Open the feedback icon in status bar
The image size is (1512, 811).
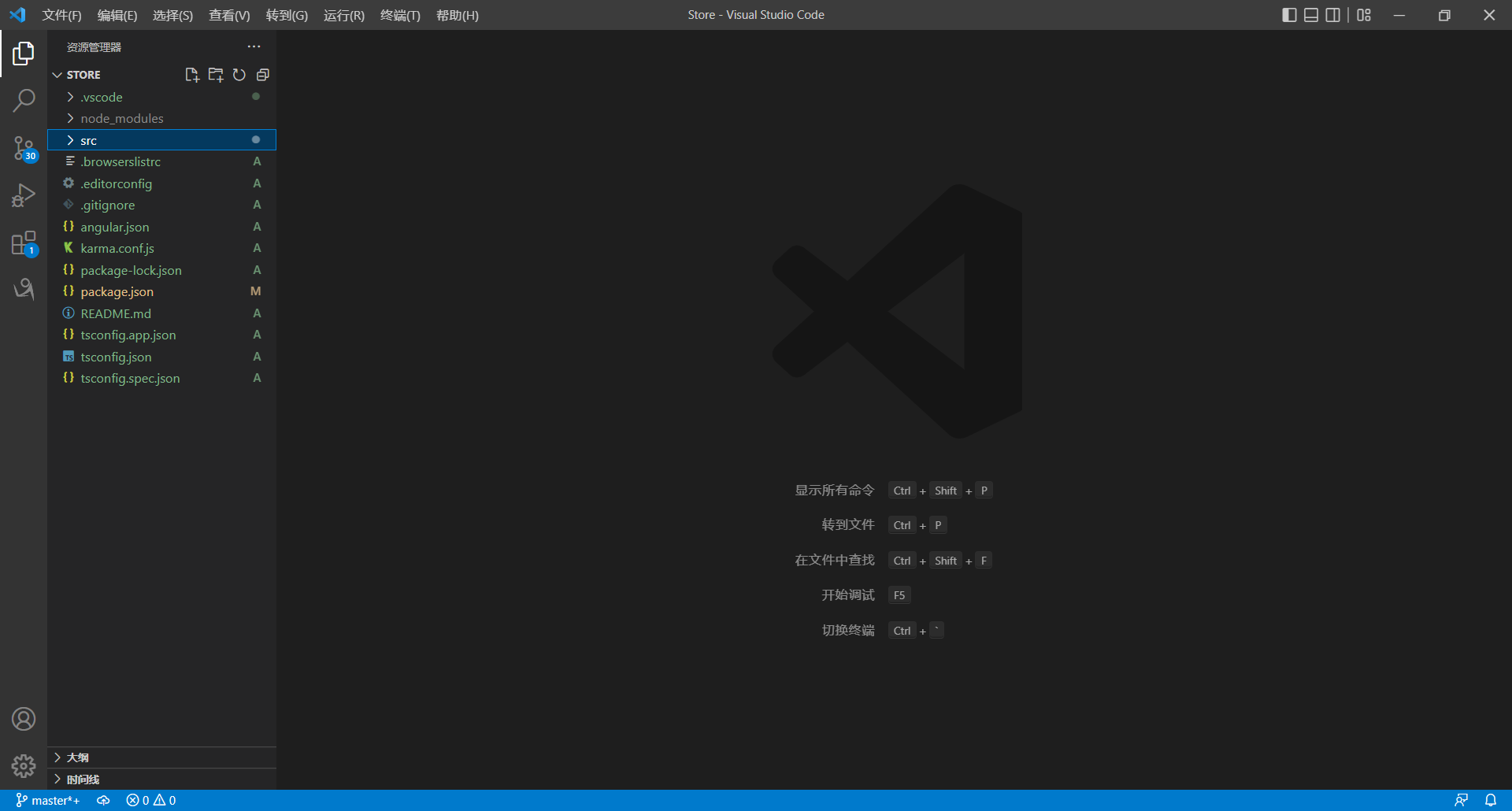(1461, 801)
